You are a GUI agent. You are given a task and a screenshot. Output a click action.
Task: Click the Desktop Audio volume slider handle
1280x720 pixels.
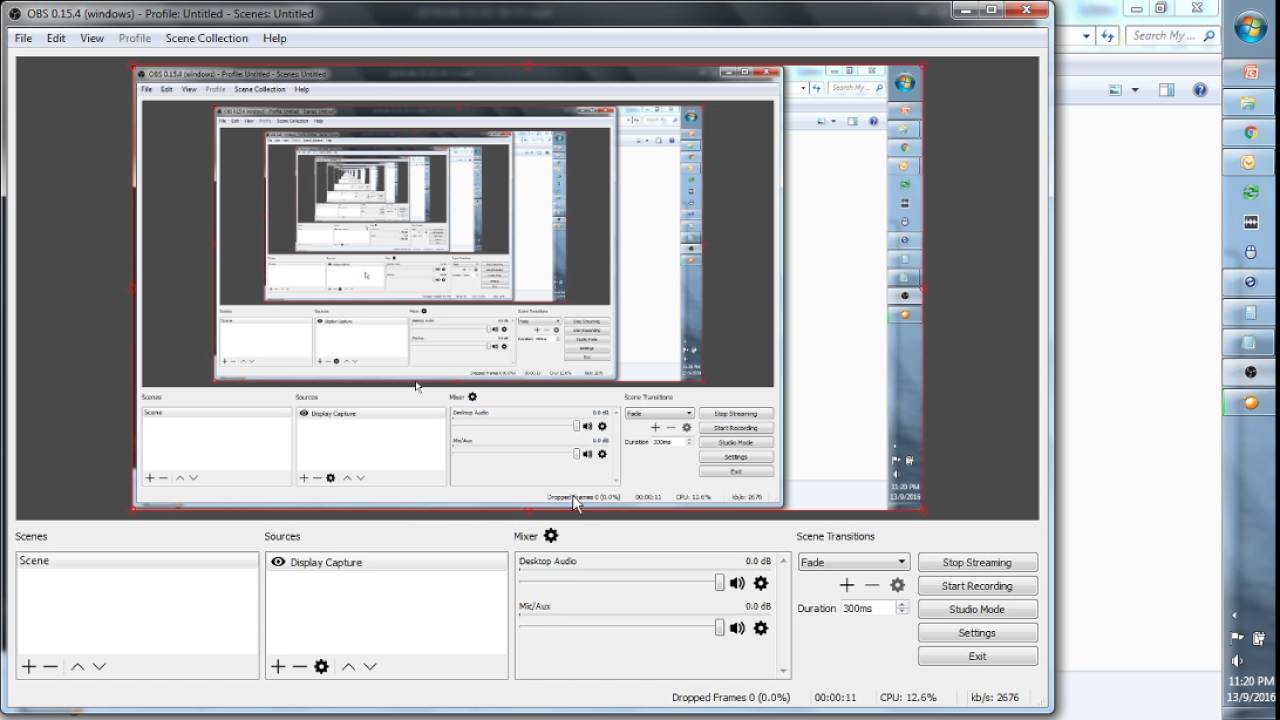[x=719, y=583]
